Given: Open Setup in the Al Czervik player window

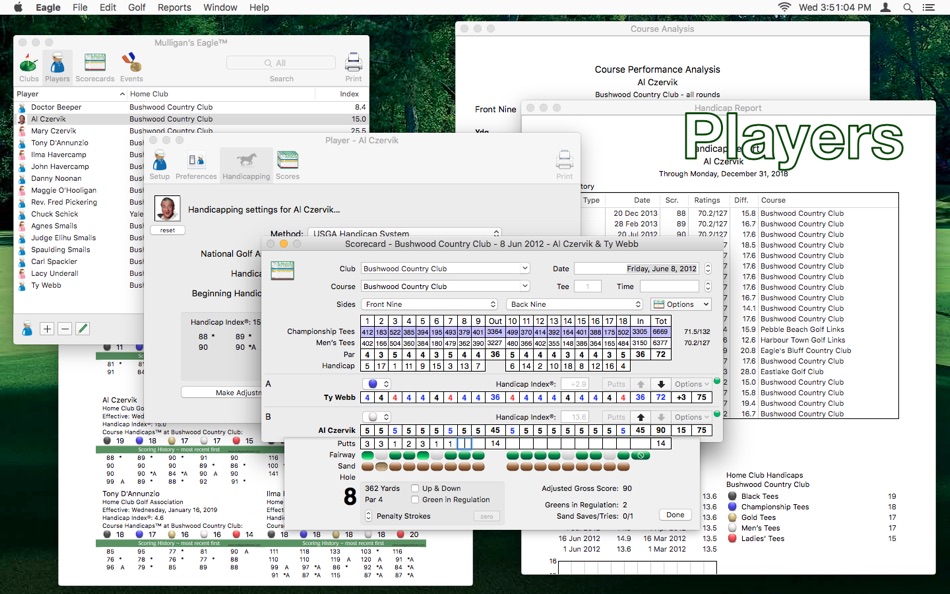Looking at the screenshot, I should [x=158, y=163].
